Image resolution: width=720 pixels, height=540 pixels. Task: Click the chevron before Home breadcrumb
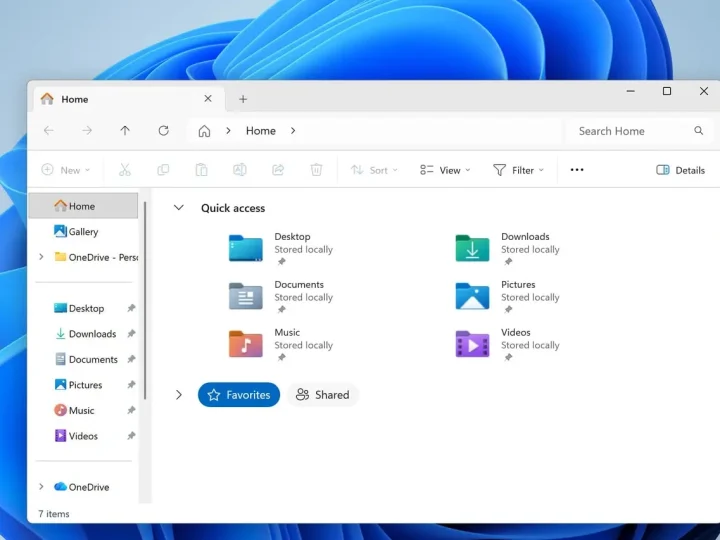click(228, 131)
